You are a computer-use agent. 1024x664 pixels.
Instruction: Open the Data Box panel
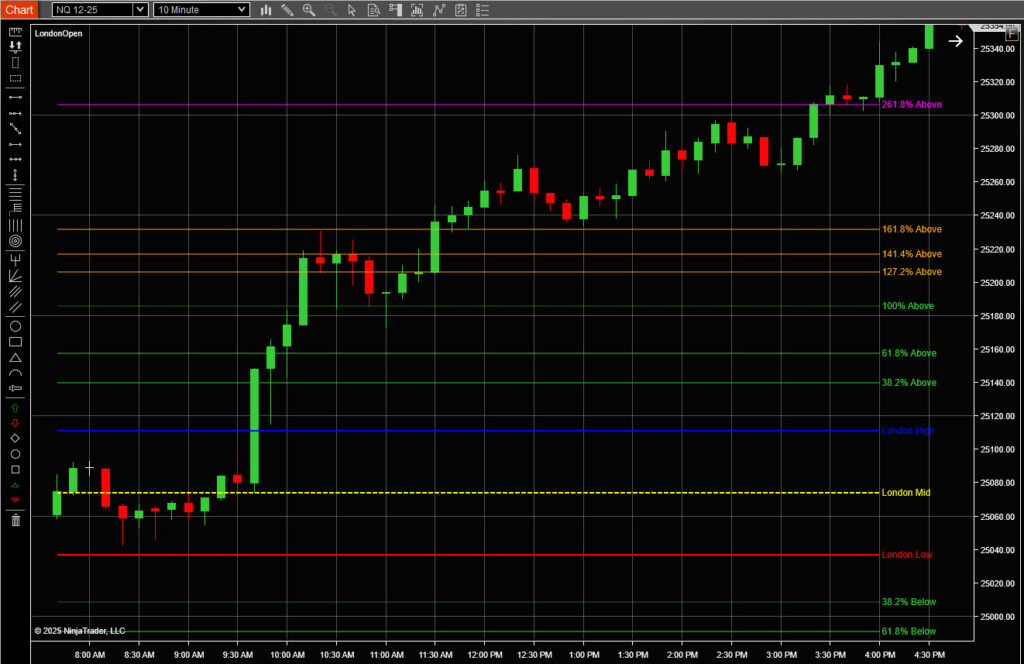(x=374, y=10)
